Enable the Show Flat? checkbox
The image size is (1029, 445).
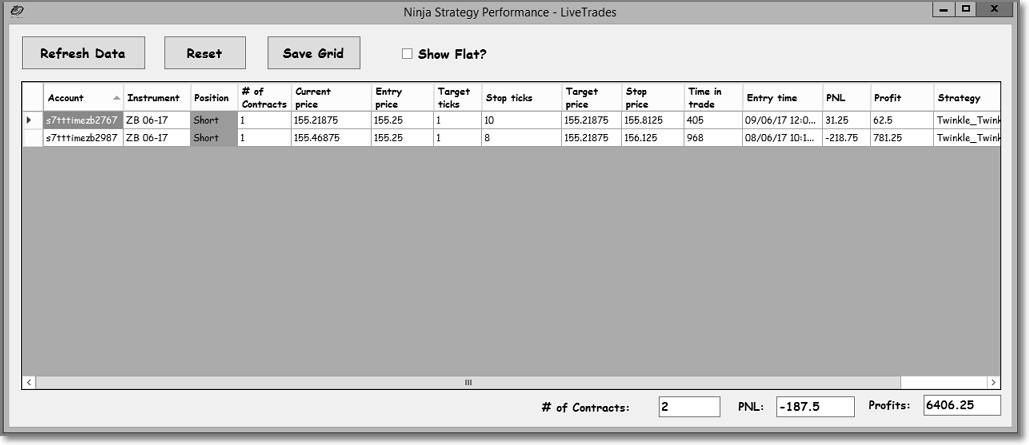pyautogui.click(x=407, y=54)
